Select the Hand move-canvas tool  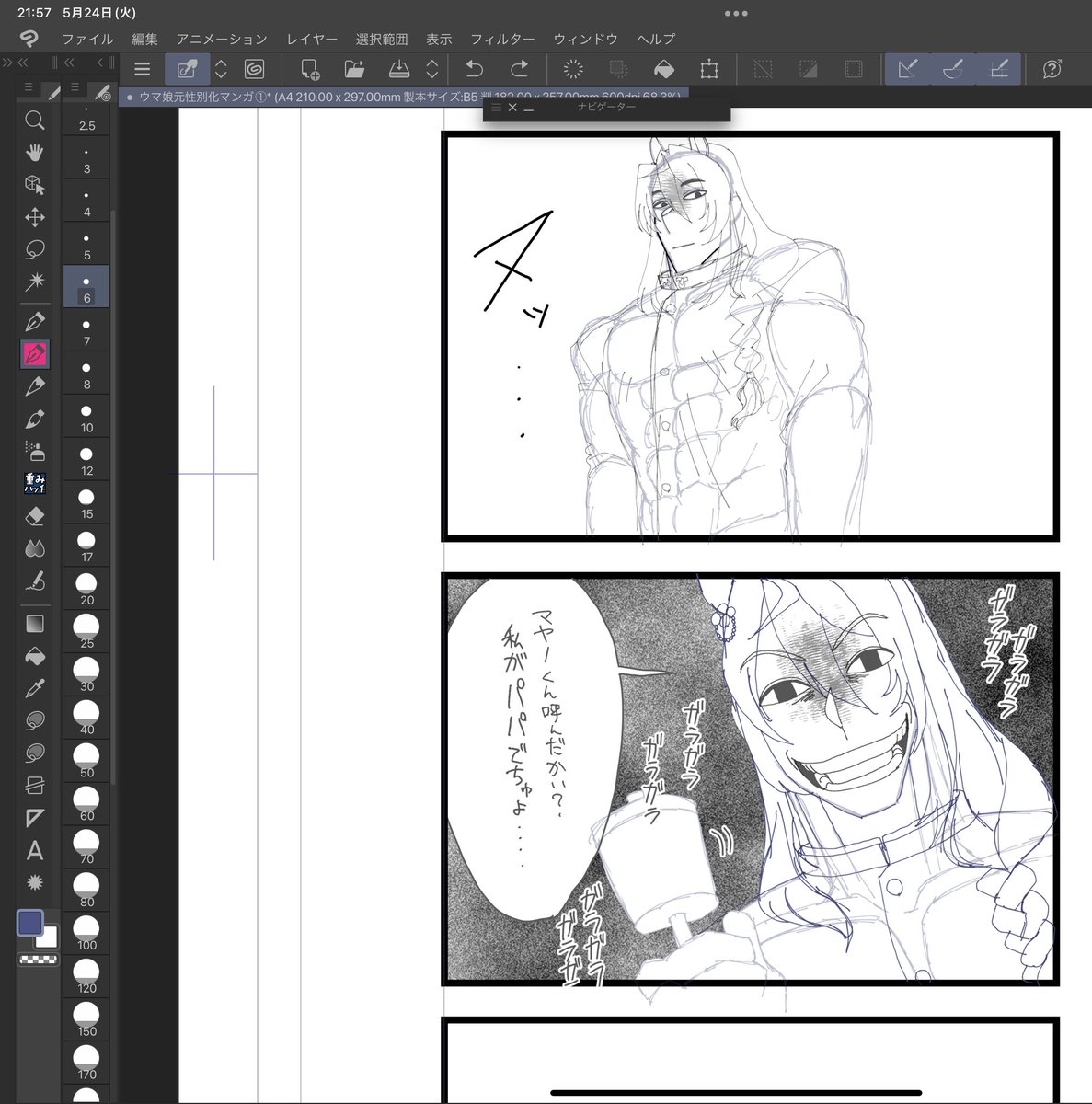(x=35, y=152)
